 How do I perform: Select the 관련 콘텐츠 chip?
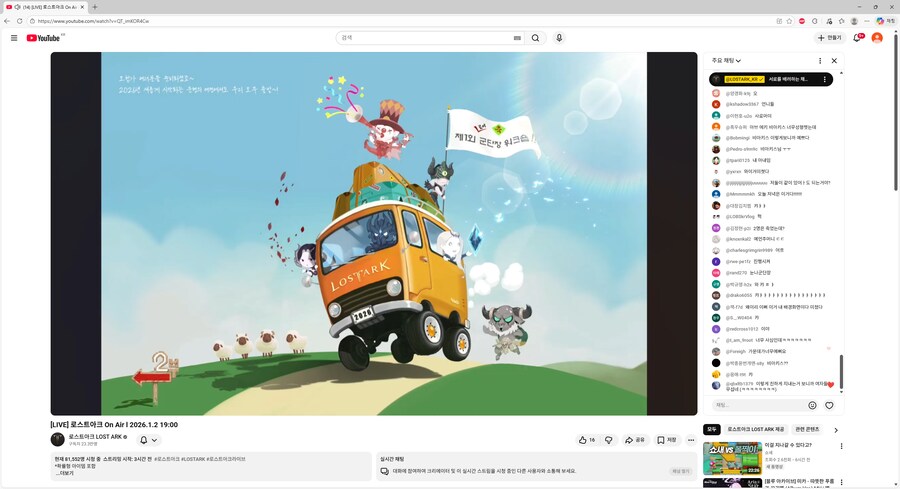coord(807,429)
